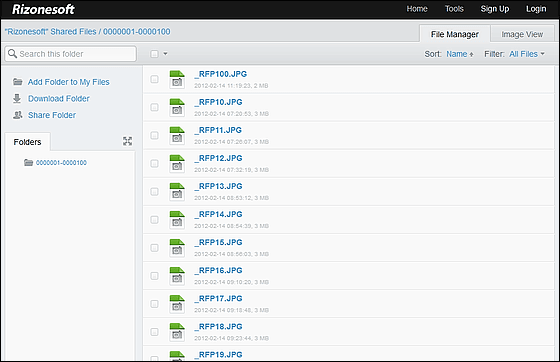Click the image file icon for _RFP16.JPG
This screenshot has height=362, width=560.
tap(177, 276)
